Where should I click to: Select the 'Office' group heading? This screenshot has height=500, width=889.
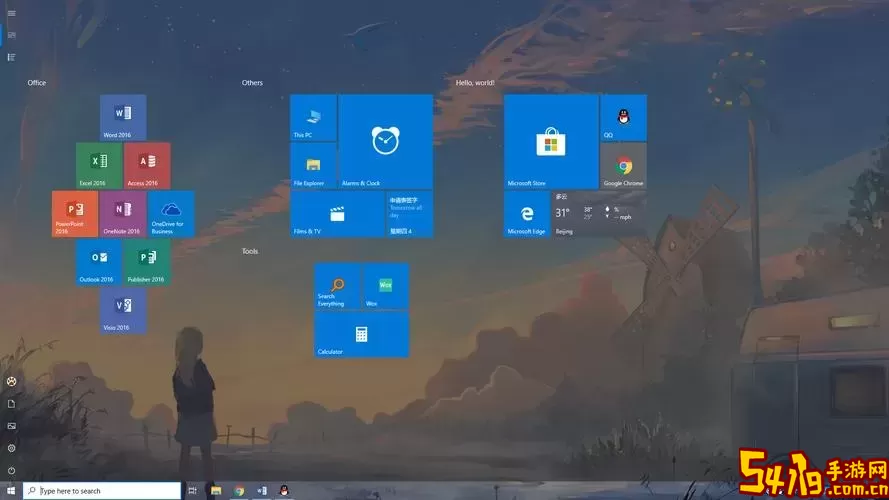[x=37, y=83]
